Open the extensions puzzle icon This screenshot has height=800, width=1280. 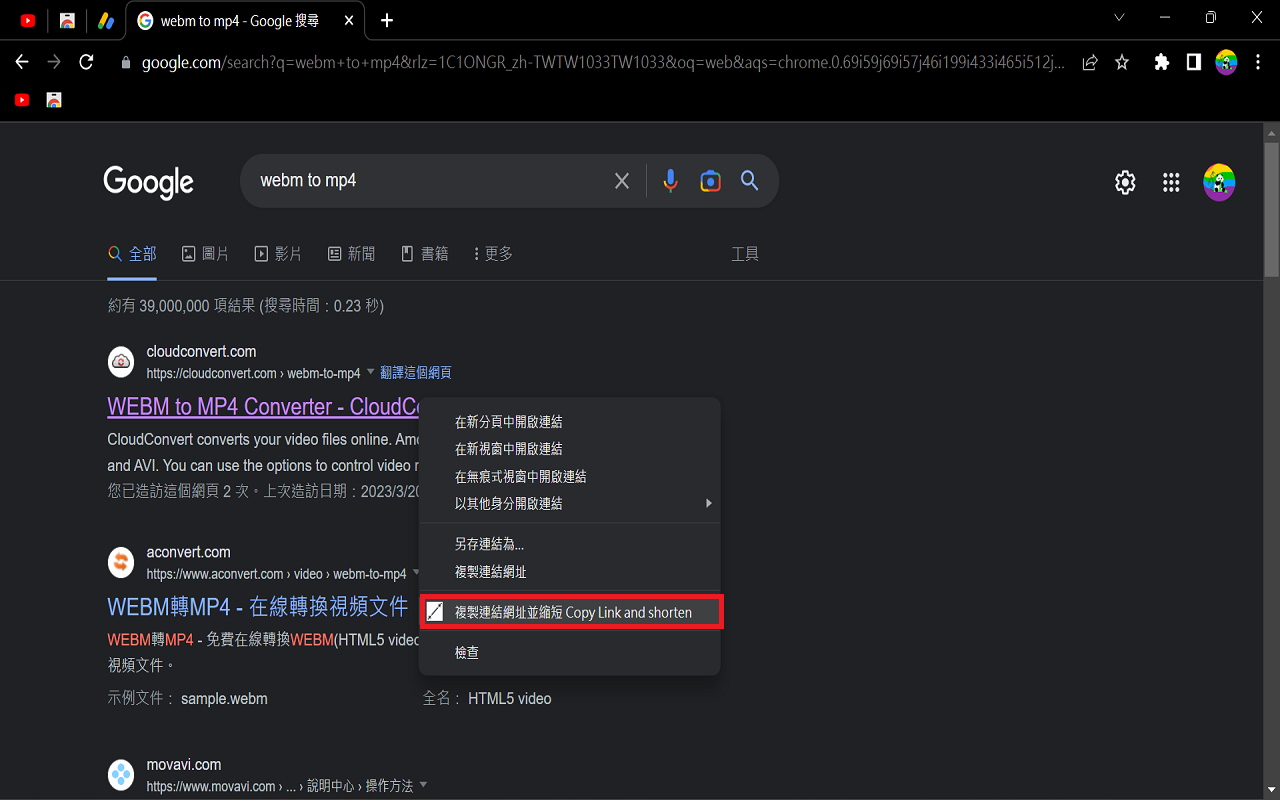point(1161,62)
